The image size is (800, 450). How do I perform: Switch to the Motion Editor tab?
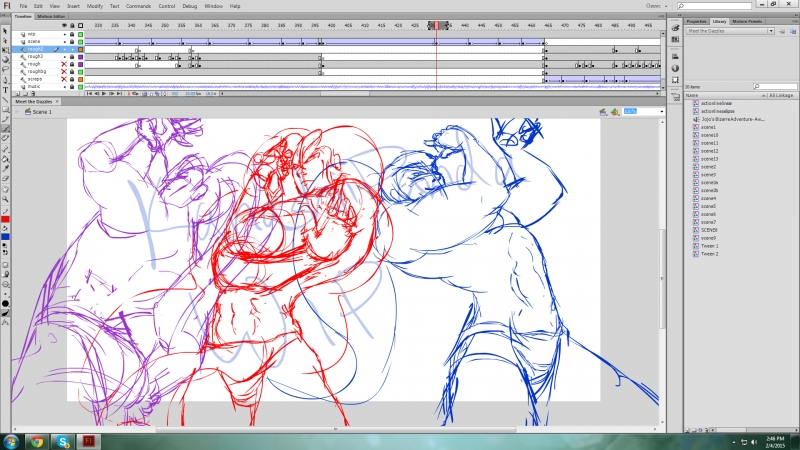(49, 17)
